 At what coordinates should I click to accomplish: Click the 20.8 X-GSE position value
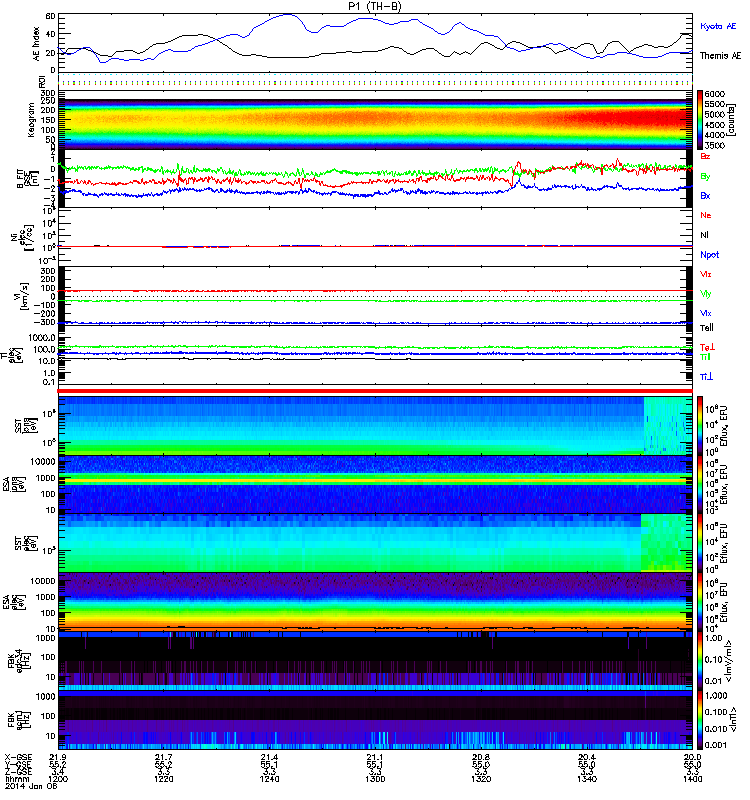481,757
